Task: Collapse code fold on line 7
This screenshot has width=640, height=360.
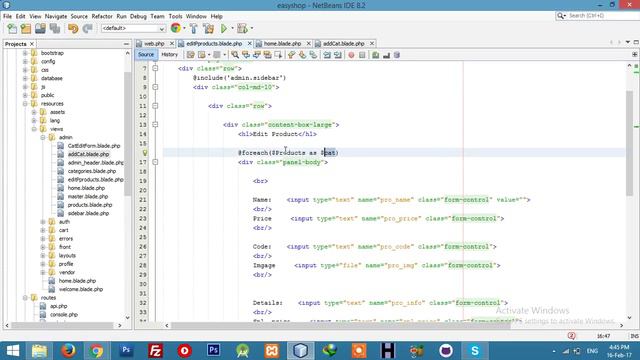Action: pyautogui.click(x=155, y=68)
